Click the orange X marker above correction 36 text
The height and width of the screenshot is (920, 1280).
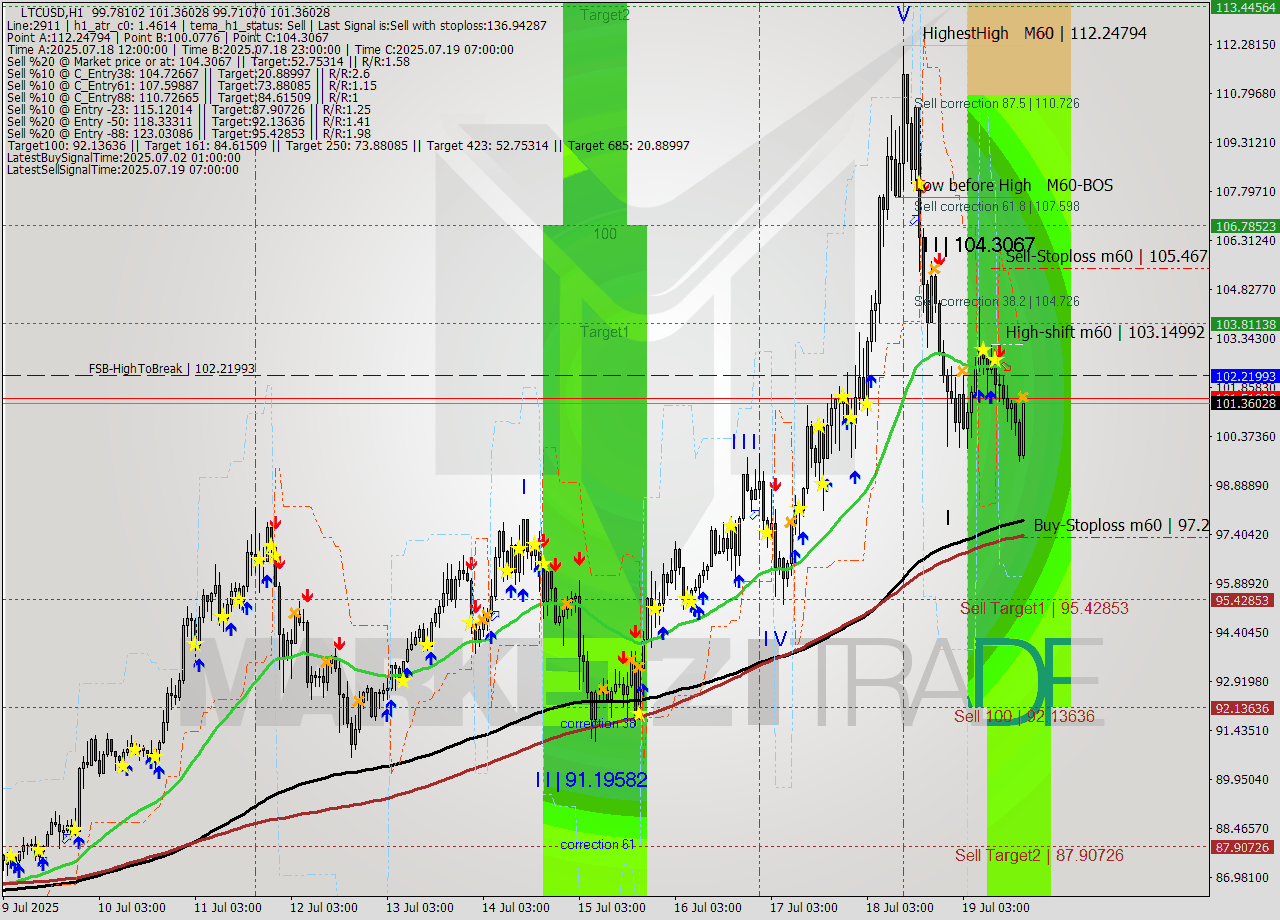click(x=602, y=688)
